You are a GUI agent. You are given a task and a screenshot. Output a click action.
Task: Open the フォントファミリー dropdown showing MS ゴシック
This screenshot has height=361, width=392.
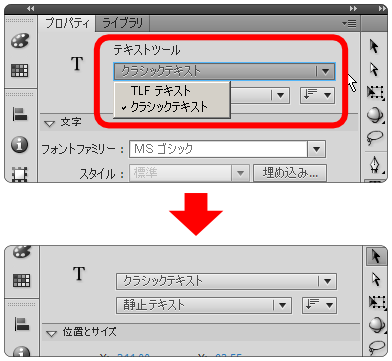pyautogui.click(x=227, y=149)
